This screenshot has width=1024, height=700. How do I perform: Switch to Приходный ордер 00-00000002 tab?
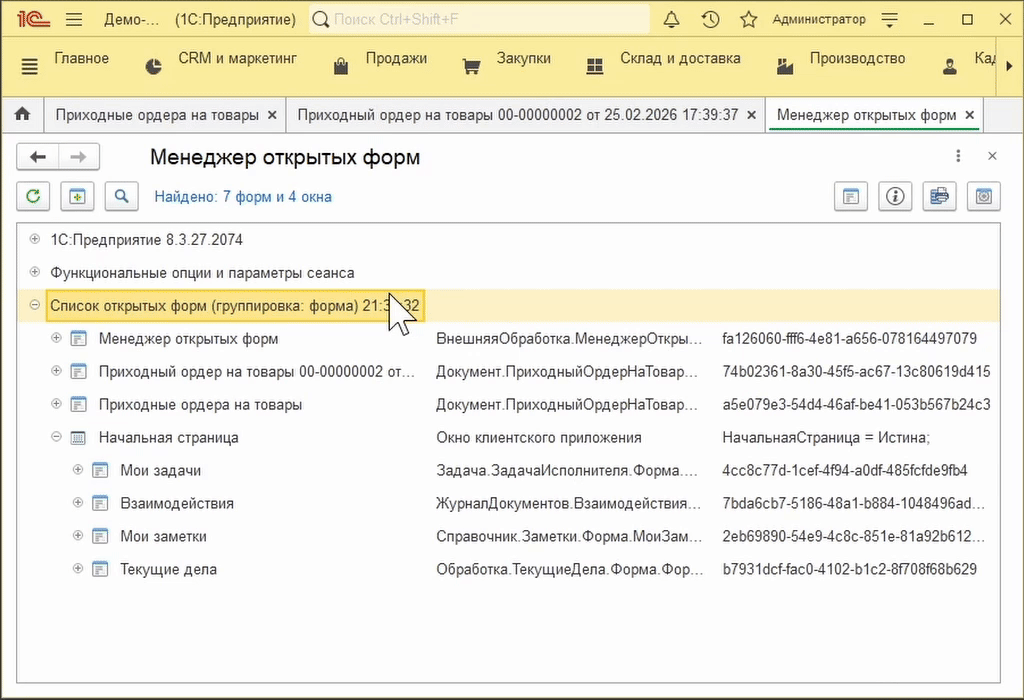pyautogui.click(x=518, y=115)
